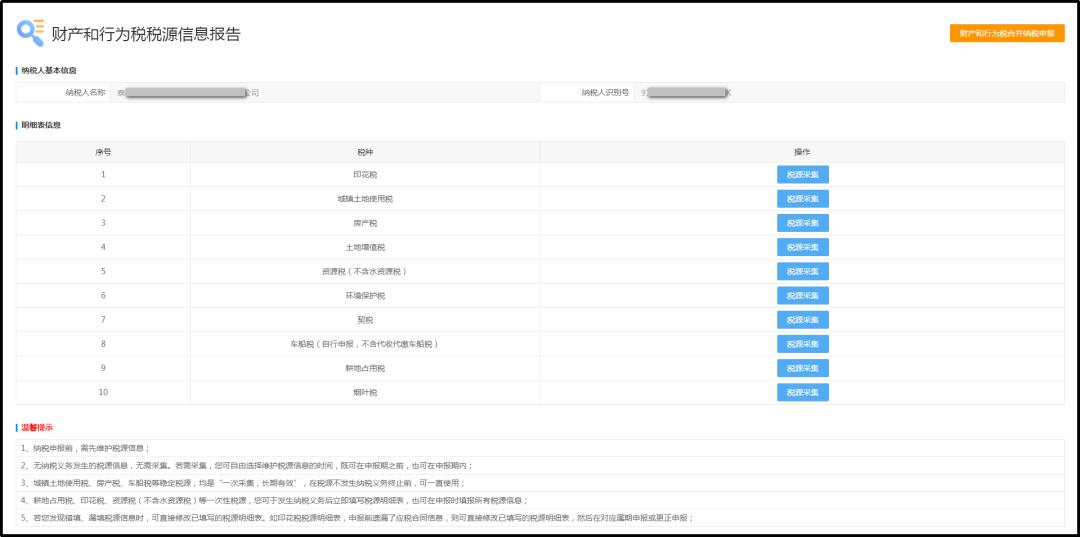The height and width of the screenshot is (537, 1080).
Task: Select the 印花税 tax name cell
Action: 365,175
